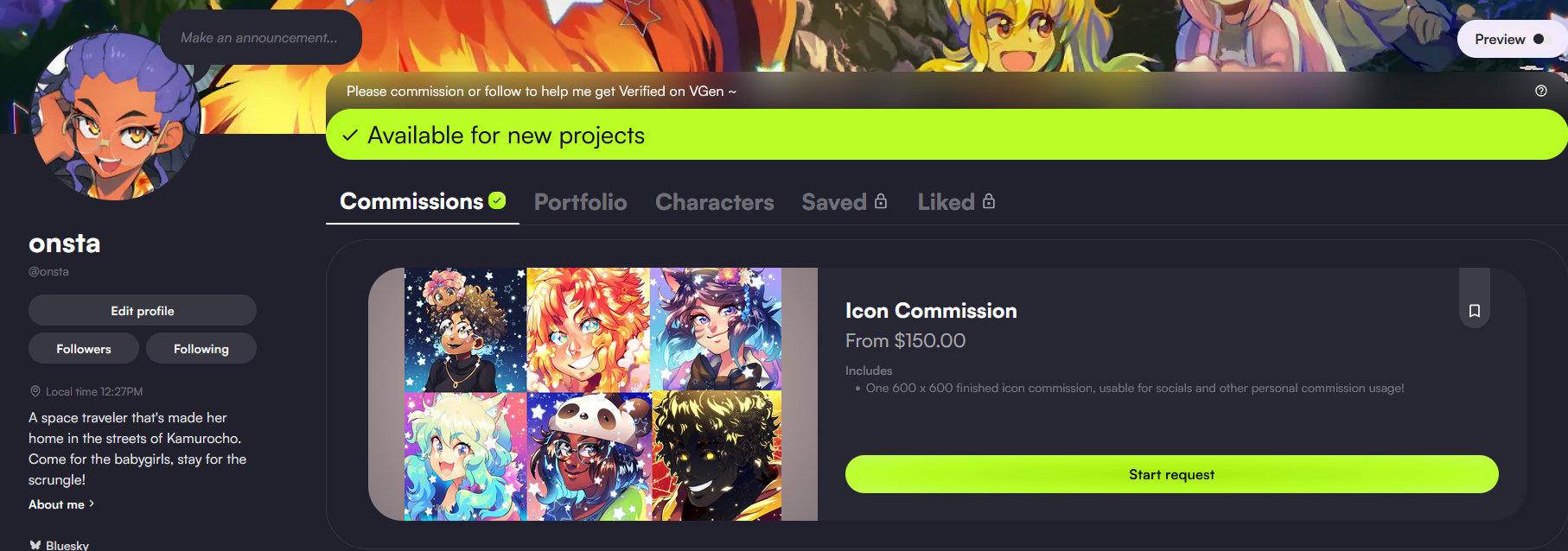
Task: Open the Portfolio tab
Action: pos(581,202)
